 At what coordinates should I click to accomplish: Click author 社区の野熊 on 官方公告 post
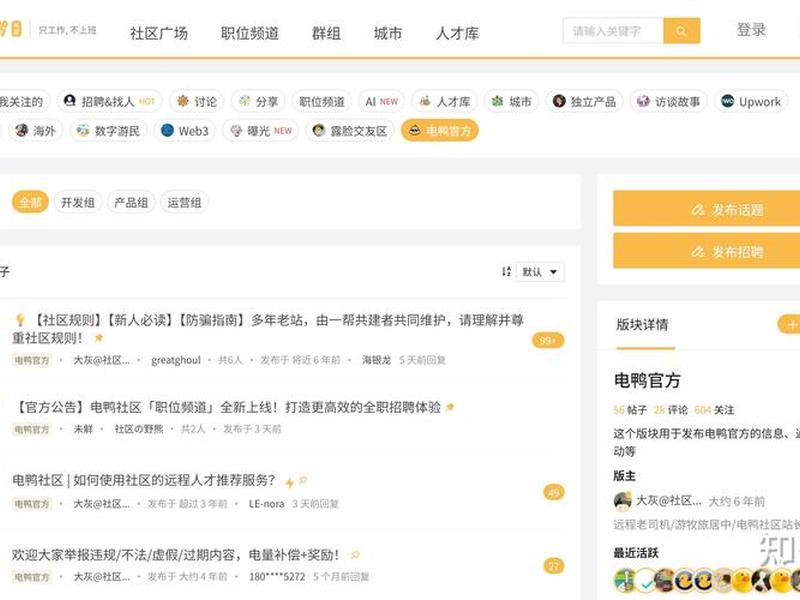click(x=139, y=429)
